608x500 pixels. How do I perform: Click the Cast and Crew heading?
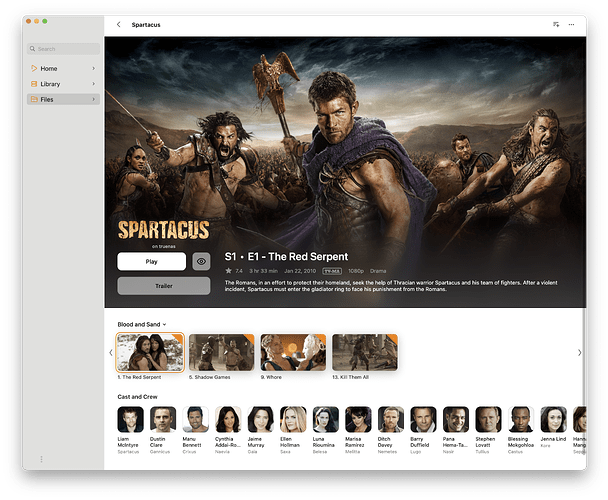[x=137, y=397]
